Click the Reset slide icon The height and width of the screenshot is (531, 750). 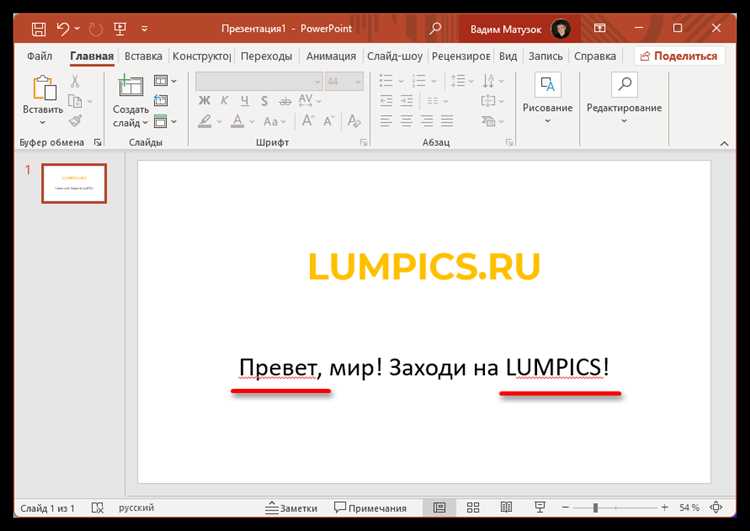pos(161,100)
